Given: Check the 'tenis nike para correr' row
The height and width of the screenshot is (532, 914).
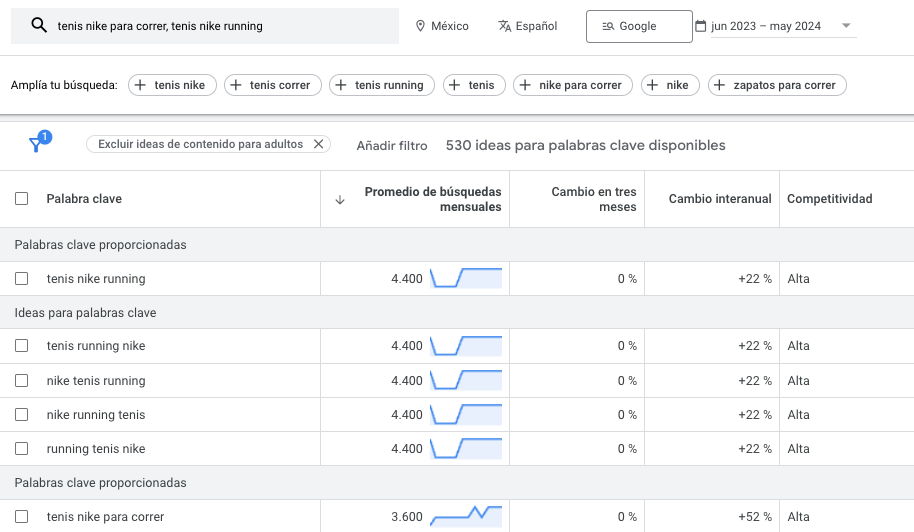Looking at the screenshot, I should coord(22,516).
